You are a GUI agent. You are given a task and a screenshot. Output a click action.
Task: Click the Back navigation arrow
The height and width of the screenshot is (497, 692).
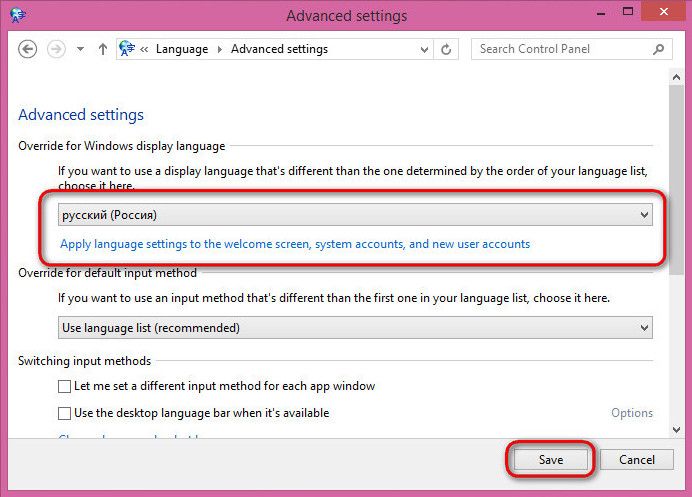click(28, 49)
